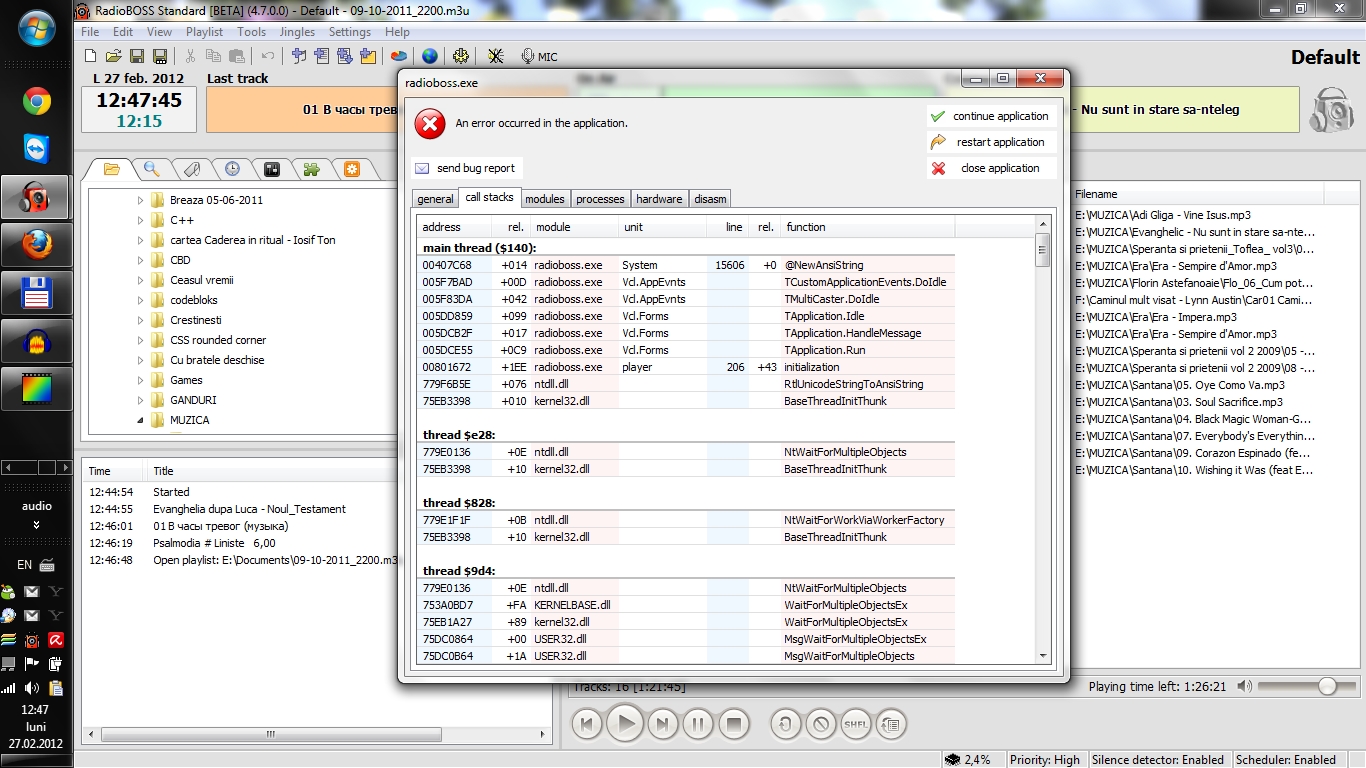Switch to 'processes' tab in error dialog
Screen dimensions: 1366x768
click(x=600, y=199)
